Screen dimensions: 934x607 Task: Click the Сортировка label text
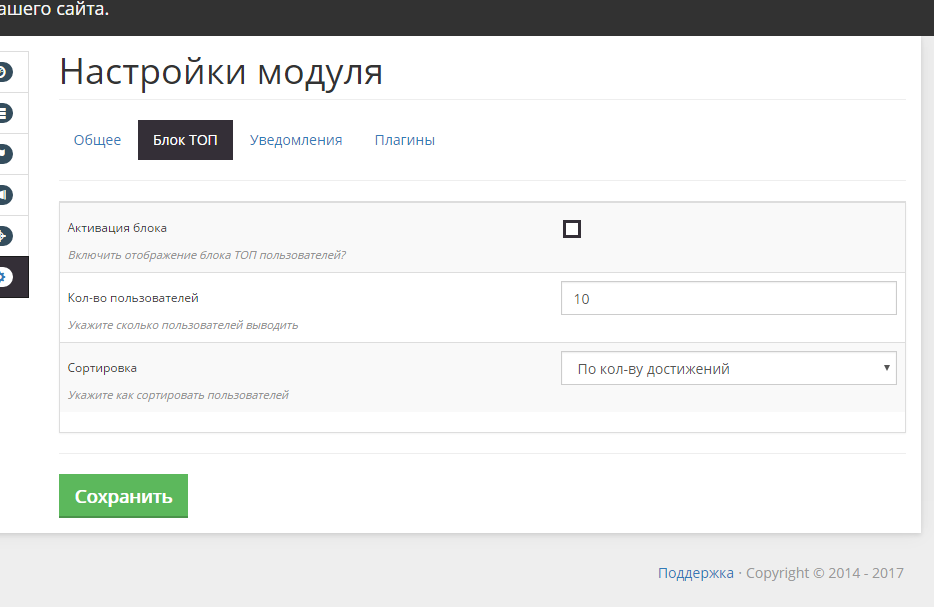102,368
